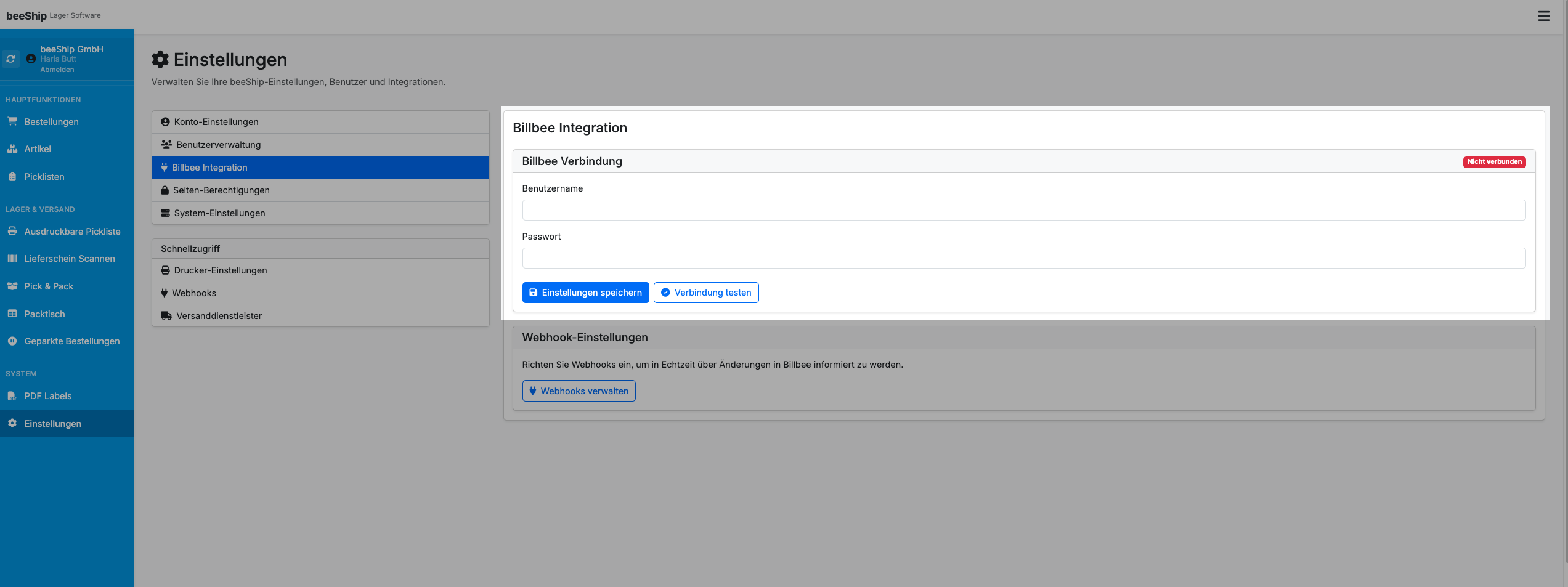
Task: Click the Geparkte Bestellungen pause icon
Action: [12, 341]
